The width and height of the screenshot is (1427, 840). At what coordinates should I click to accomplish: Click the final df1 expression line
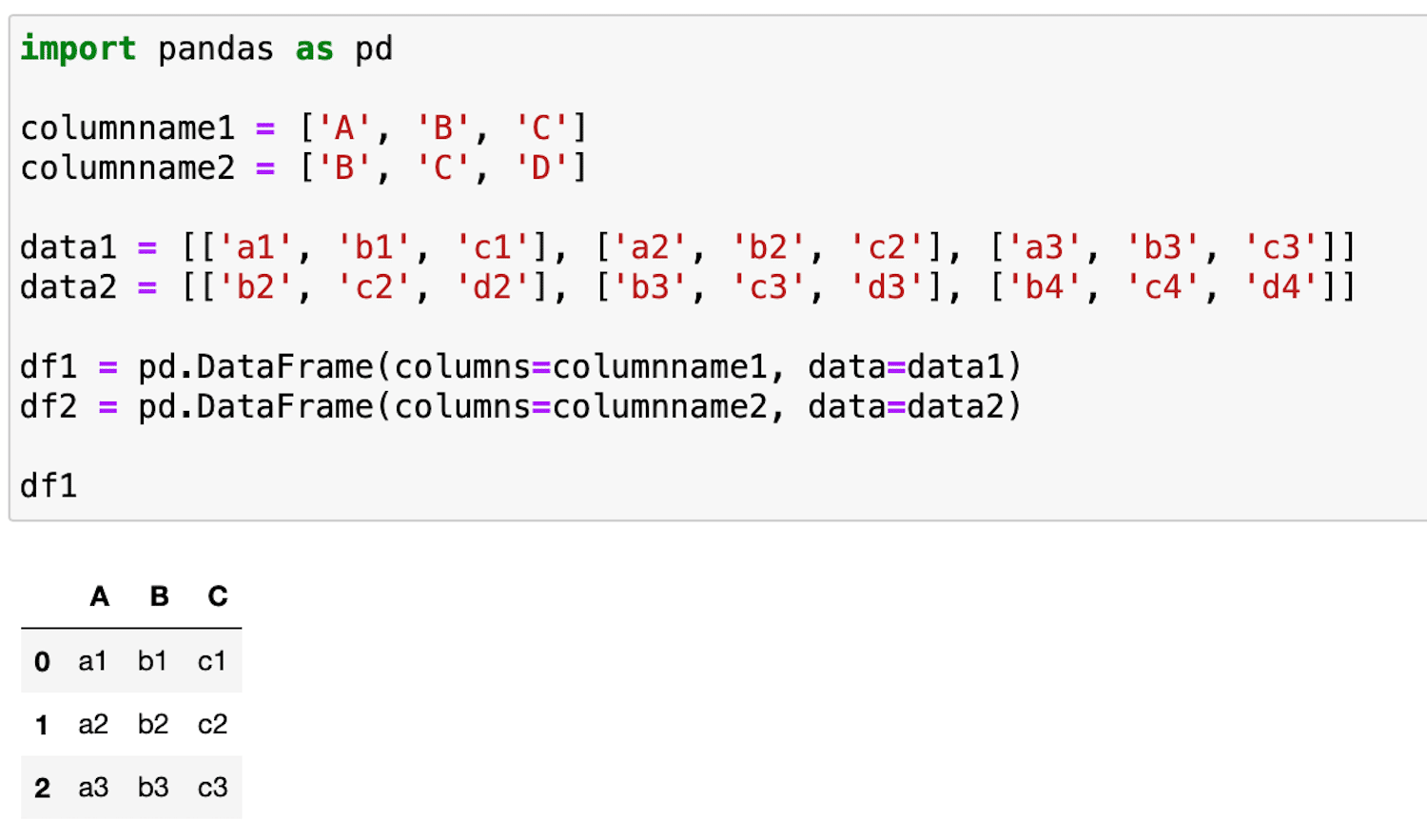(x=49, y=485)
